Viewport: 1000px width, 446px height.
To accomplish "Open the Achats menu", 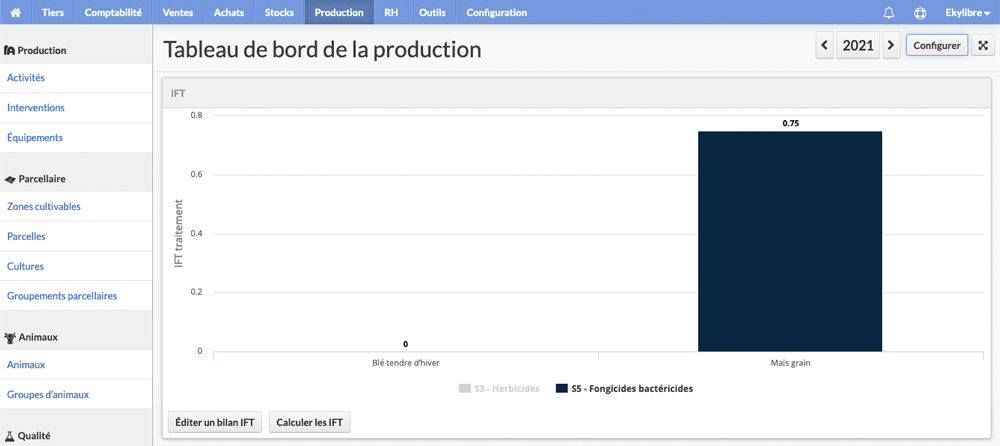I will [x=229, y=12].
